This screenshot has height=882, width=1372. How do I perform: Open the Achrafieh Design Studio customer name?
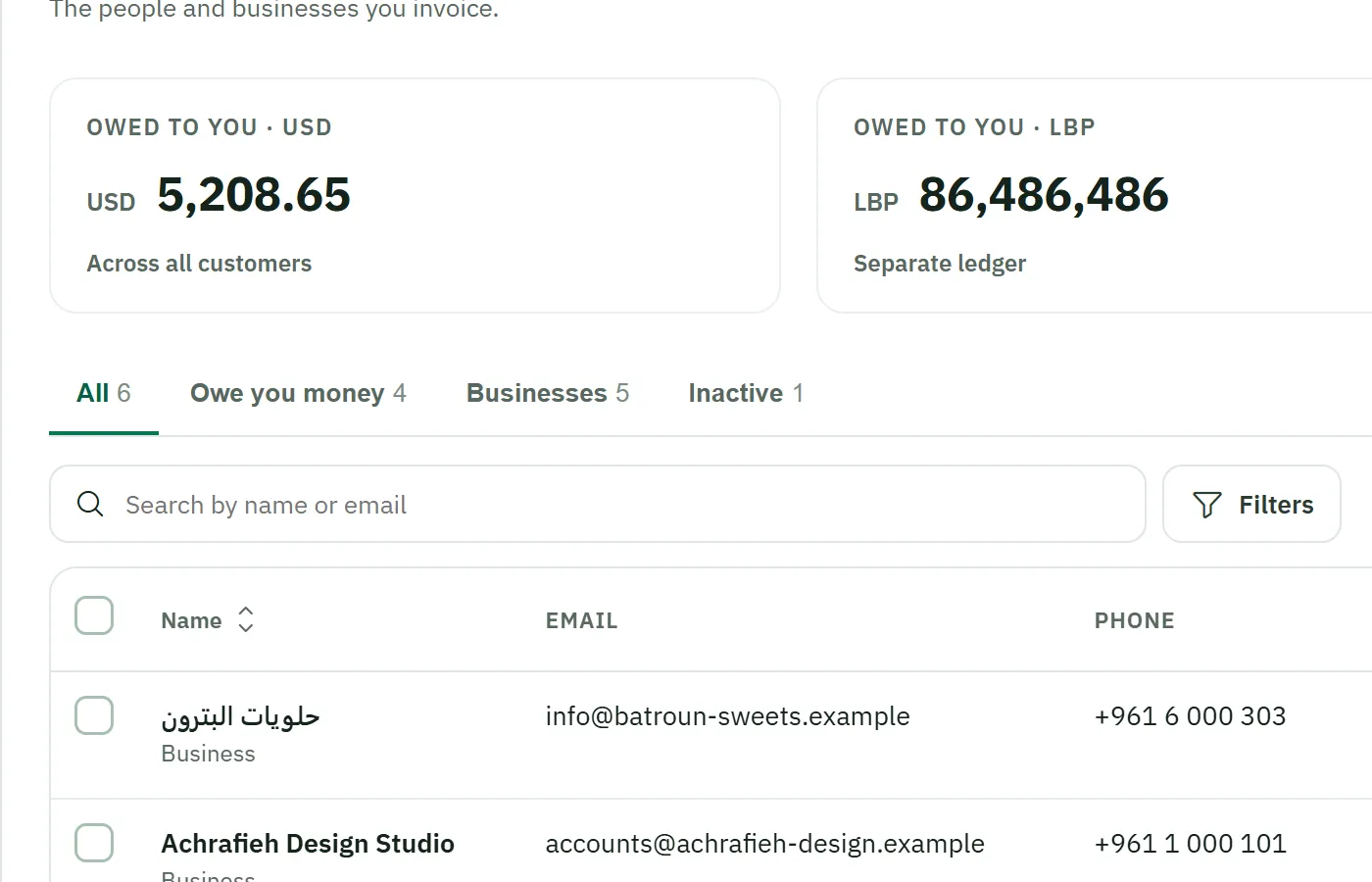click(308, 844)
